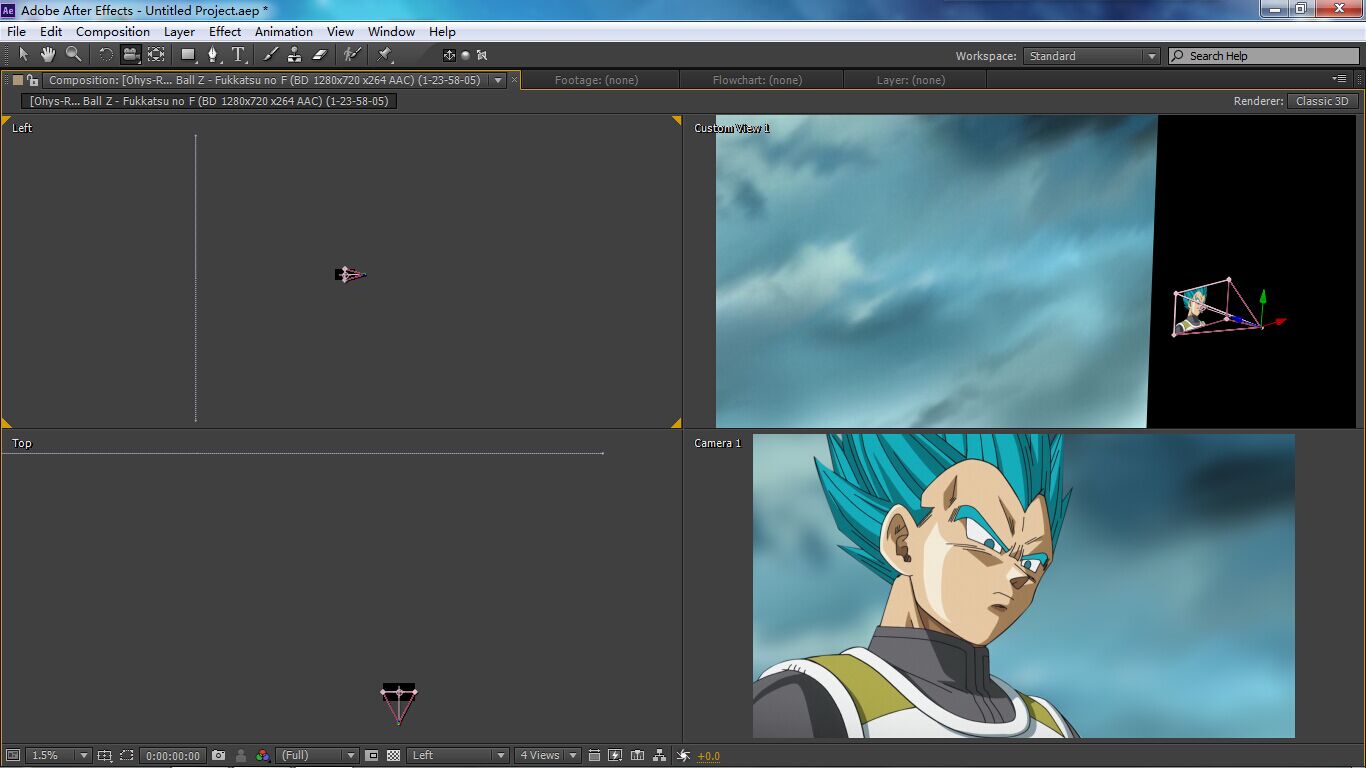
Task: Switch to Flowchart: (none) tab
Action: (x=757, y=80)
